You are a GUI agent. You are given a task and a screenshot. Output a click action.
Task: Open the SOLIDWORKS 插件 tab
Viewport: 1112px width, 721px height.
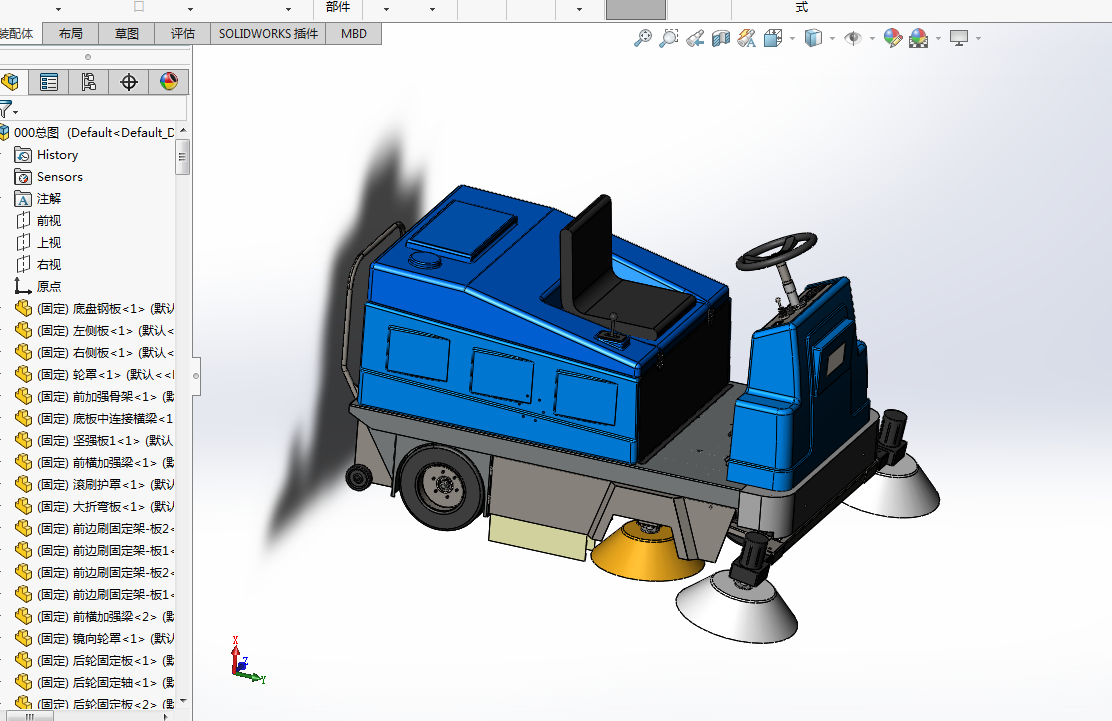(268, 33)
